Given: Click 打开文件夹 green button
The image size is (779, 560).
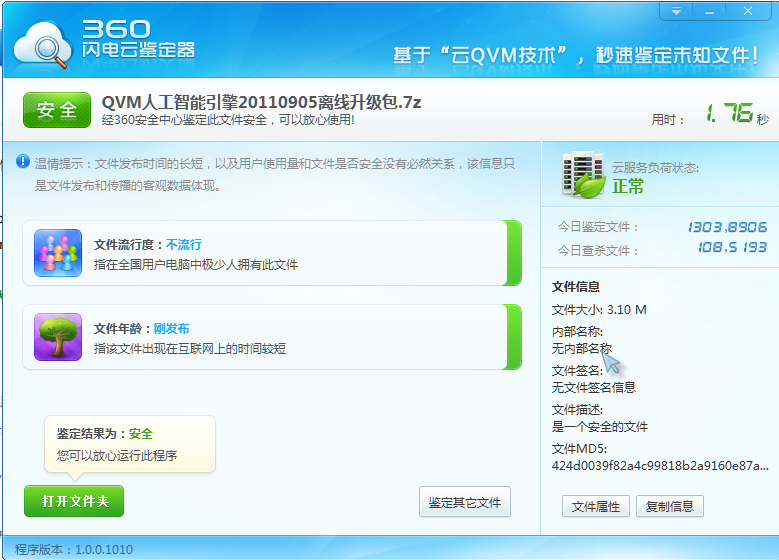Looking at the screenshot, I should click(74, 501).
